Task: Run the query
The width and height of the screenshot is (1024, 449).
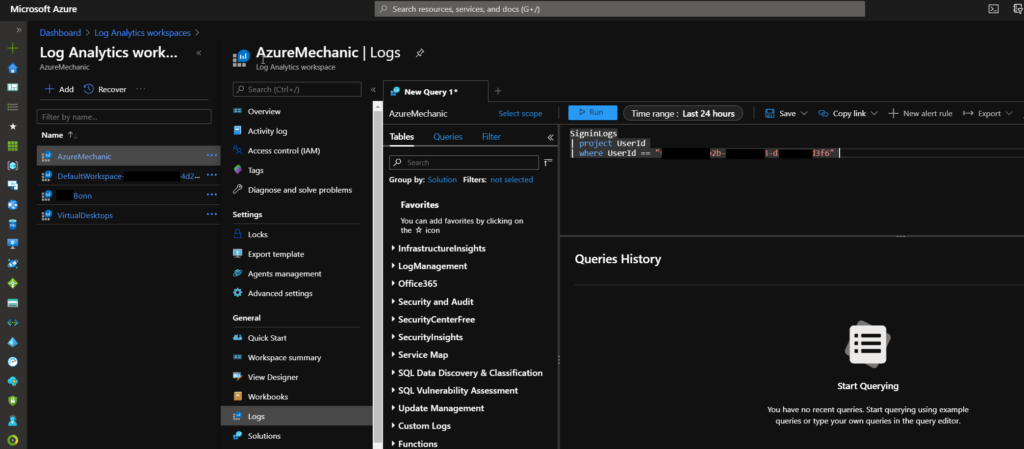Action: (592, 112)
